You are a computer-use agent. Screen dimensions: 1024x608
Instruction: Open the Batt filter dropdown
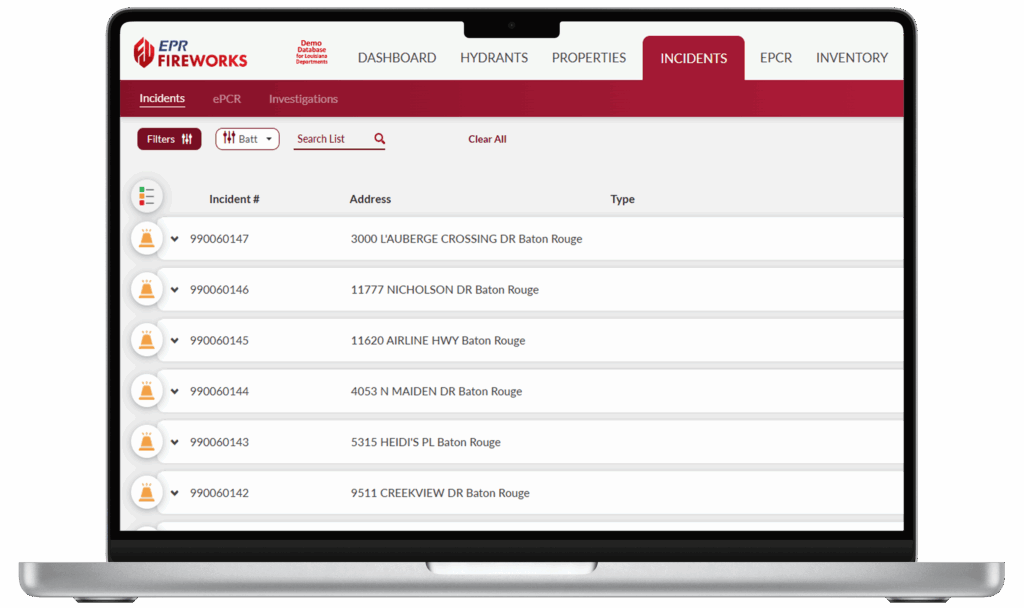247,139
